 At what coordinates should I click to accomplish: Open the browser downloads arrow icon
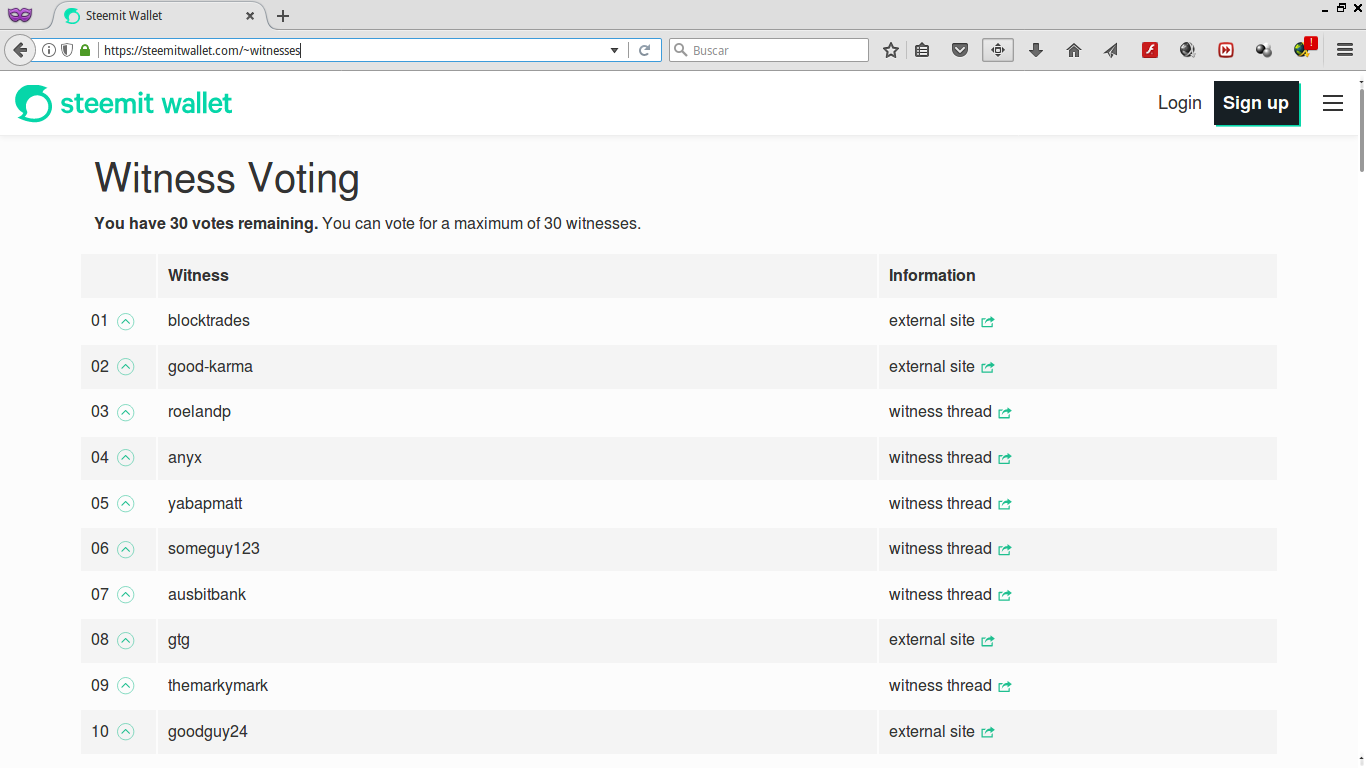click(x=1036, y=50)
